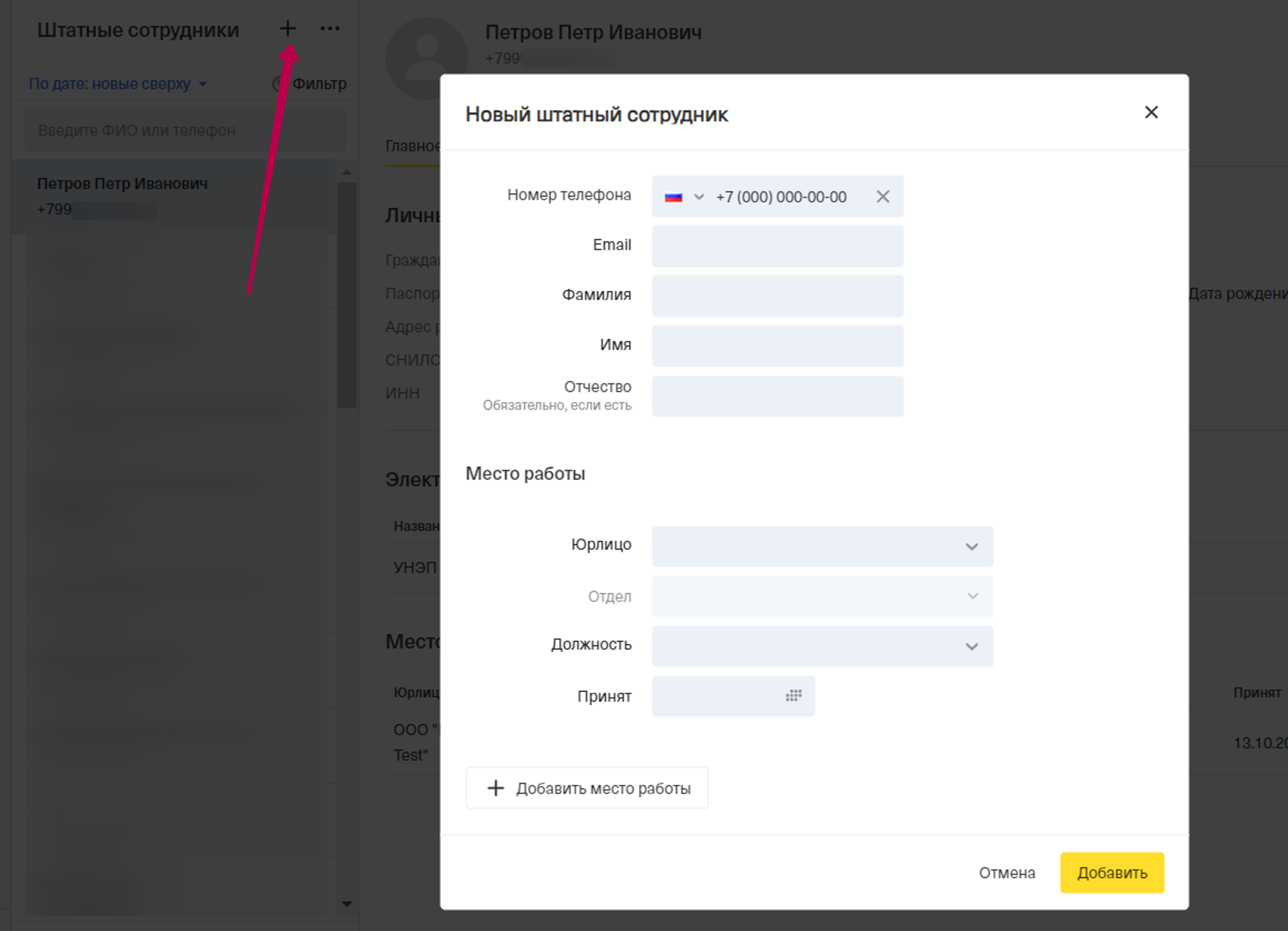The height and width of the screenshot is (931, 1288).
Task: Click into the Email input field
Action: pyautogui.click(x=777, y=245)
